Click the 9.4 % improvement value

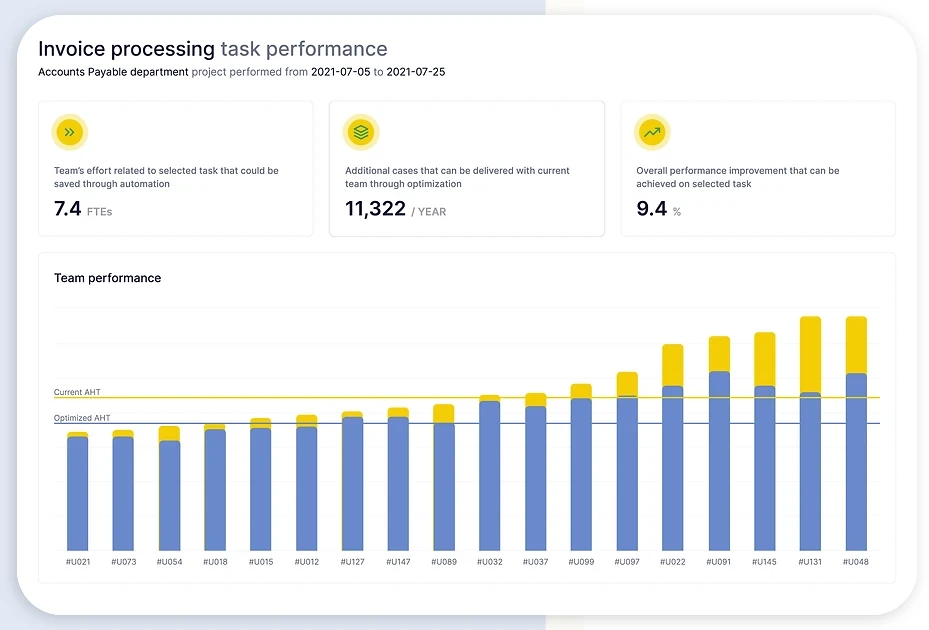pos(658,209)
